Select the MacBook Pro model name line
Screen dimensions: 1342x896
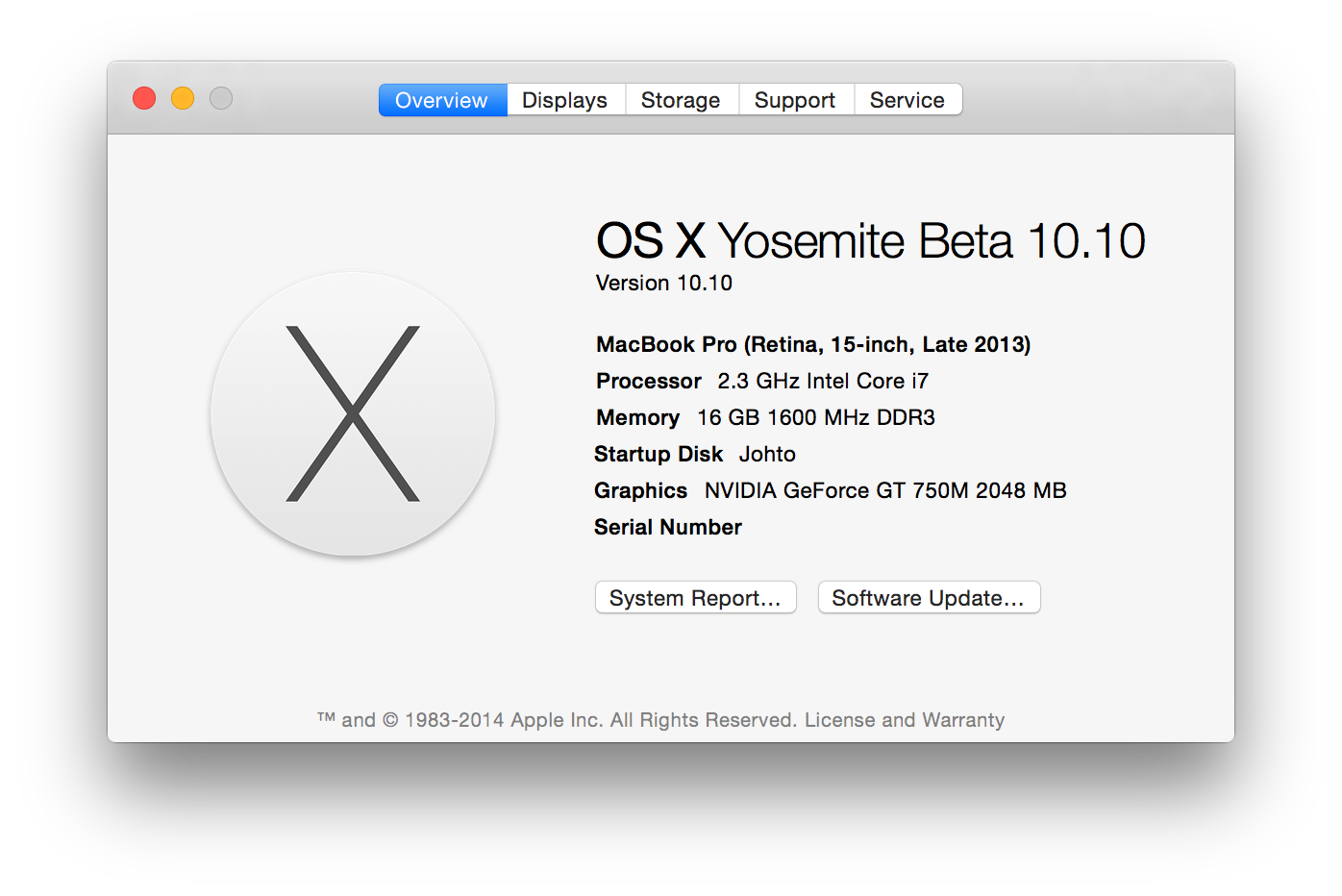[813, 344]
